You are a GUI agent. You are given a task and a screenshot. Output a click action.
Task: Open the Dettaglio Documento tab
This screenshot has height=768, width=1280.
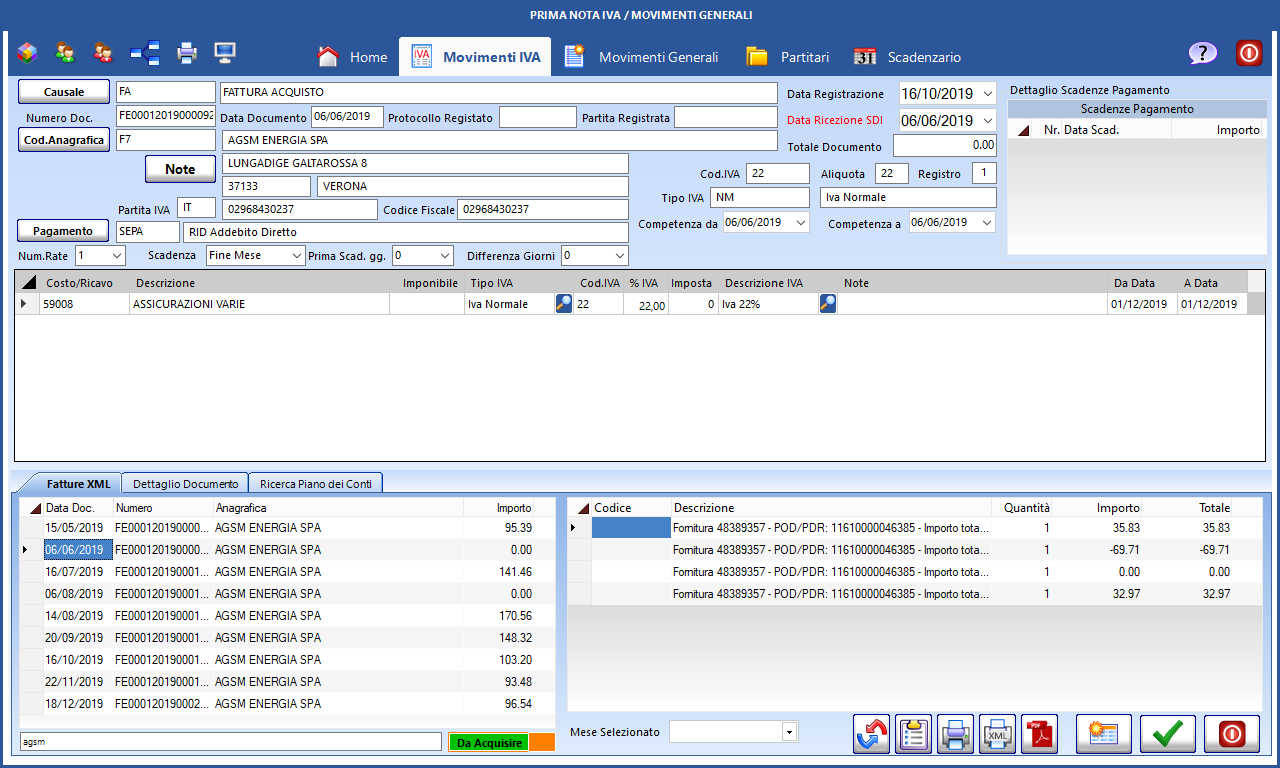(185, 484)
